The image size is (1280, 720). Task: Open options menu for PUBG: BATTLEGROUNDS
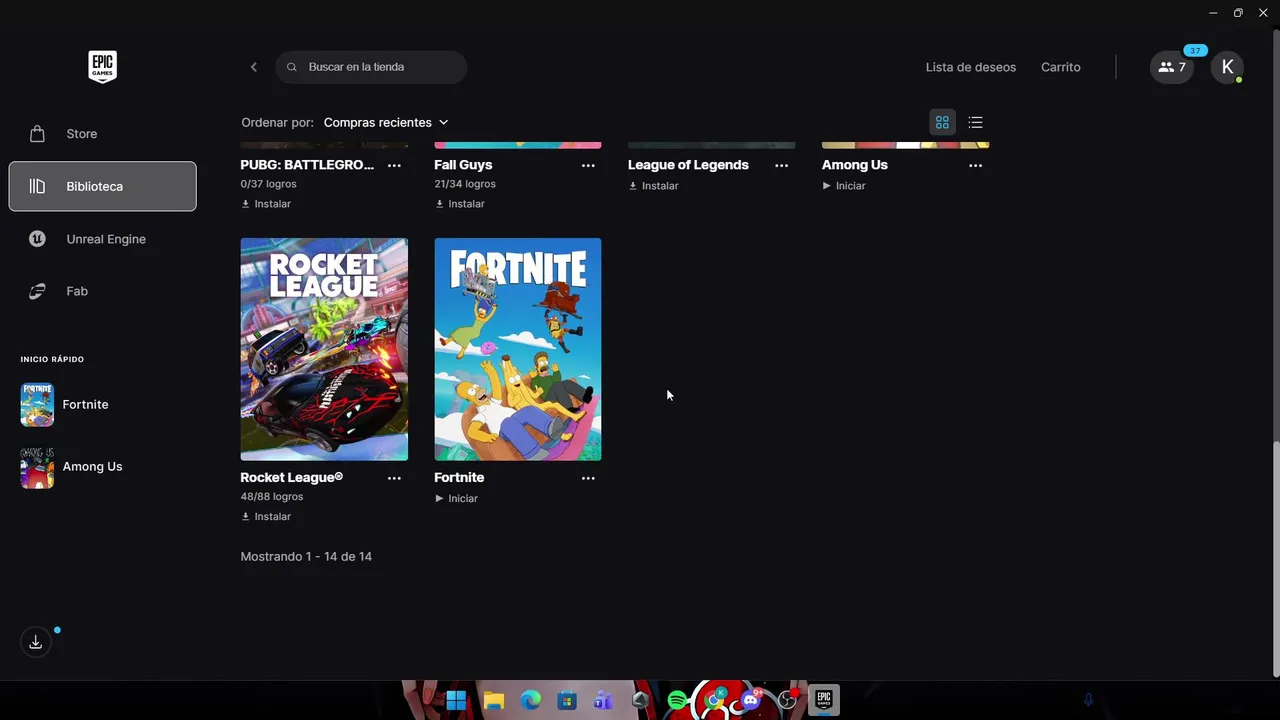[x=394, y=165]
